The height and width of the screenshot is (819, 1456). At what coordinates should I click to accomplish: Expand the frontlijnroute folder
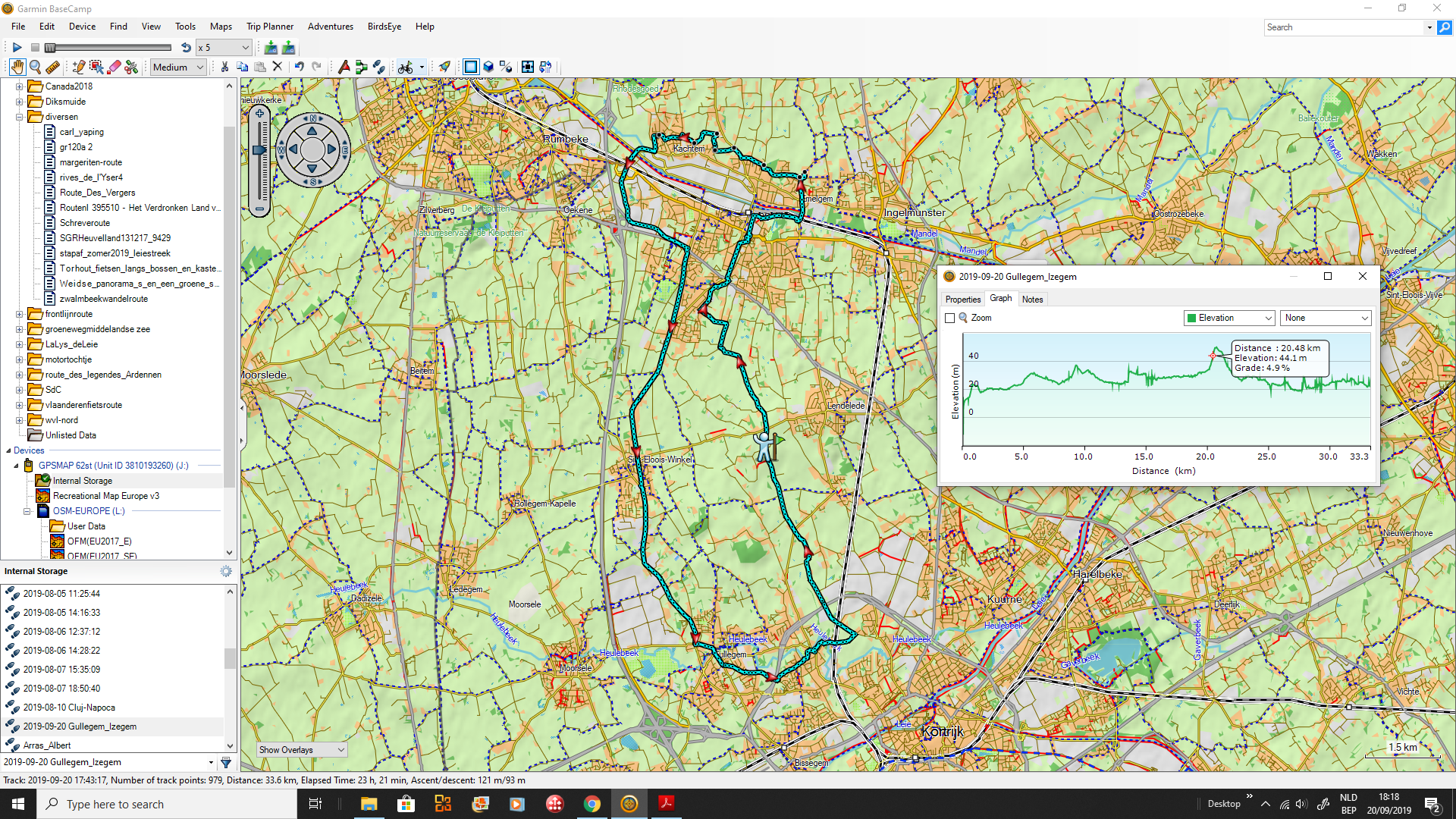pyautogui.click(x=20, y=314)
